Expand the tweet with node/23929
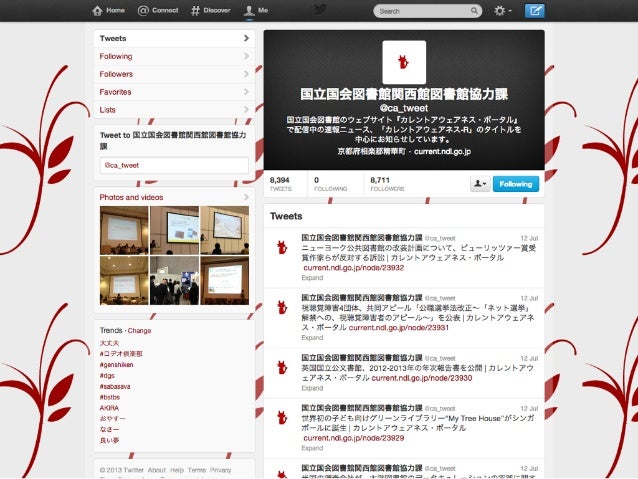The width and height of the screenshot is (638, 479). coord(312,448)
